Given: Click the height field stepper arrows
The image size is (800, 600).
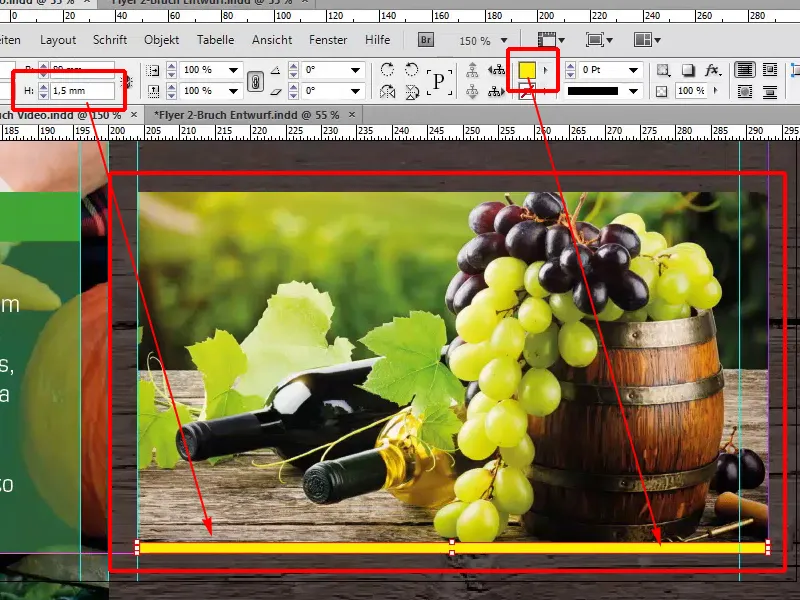Looking at the screenshot, I should pos(44,91).
